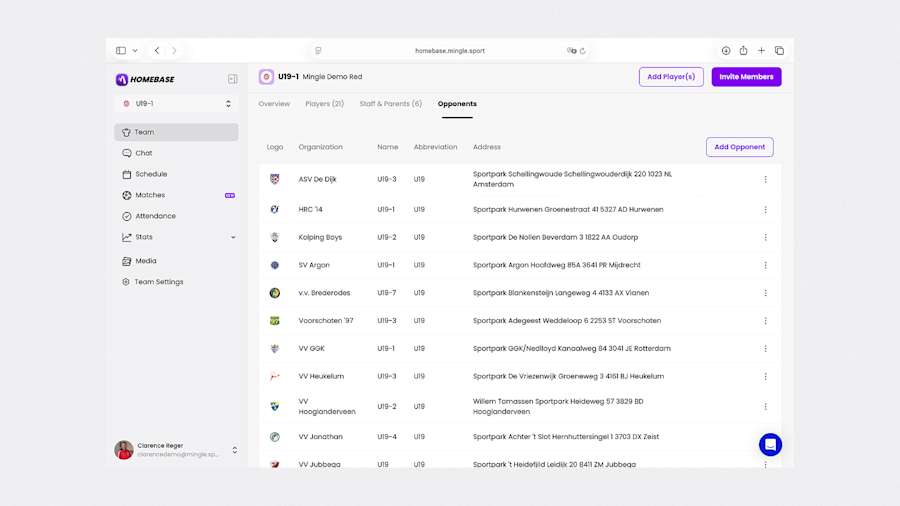The height and width of the screenshot is (506, 900).
Task: Open the v.v. Brederodes row options menu
Action: [765, 293]
